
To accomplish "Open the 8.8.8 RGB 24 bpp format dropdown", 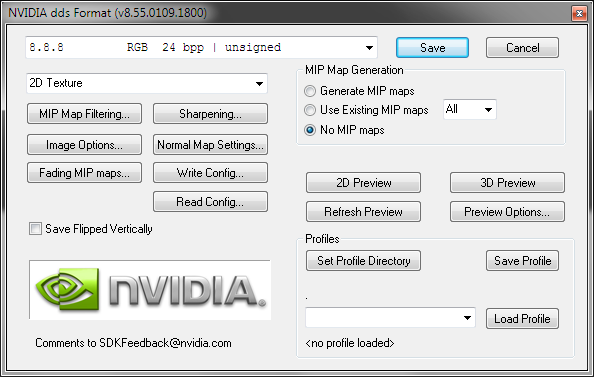I will point(202,47).
